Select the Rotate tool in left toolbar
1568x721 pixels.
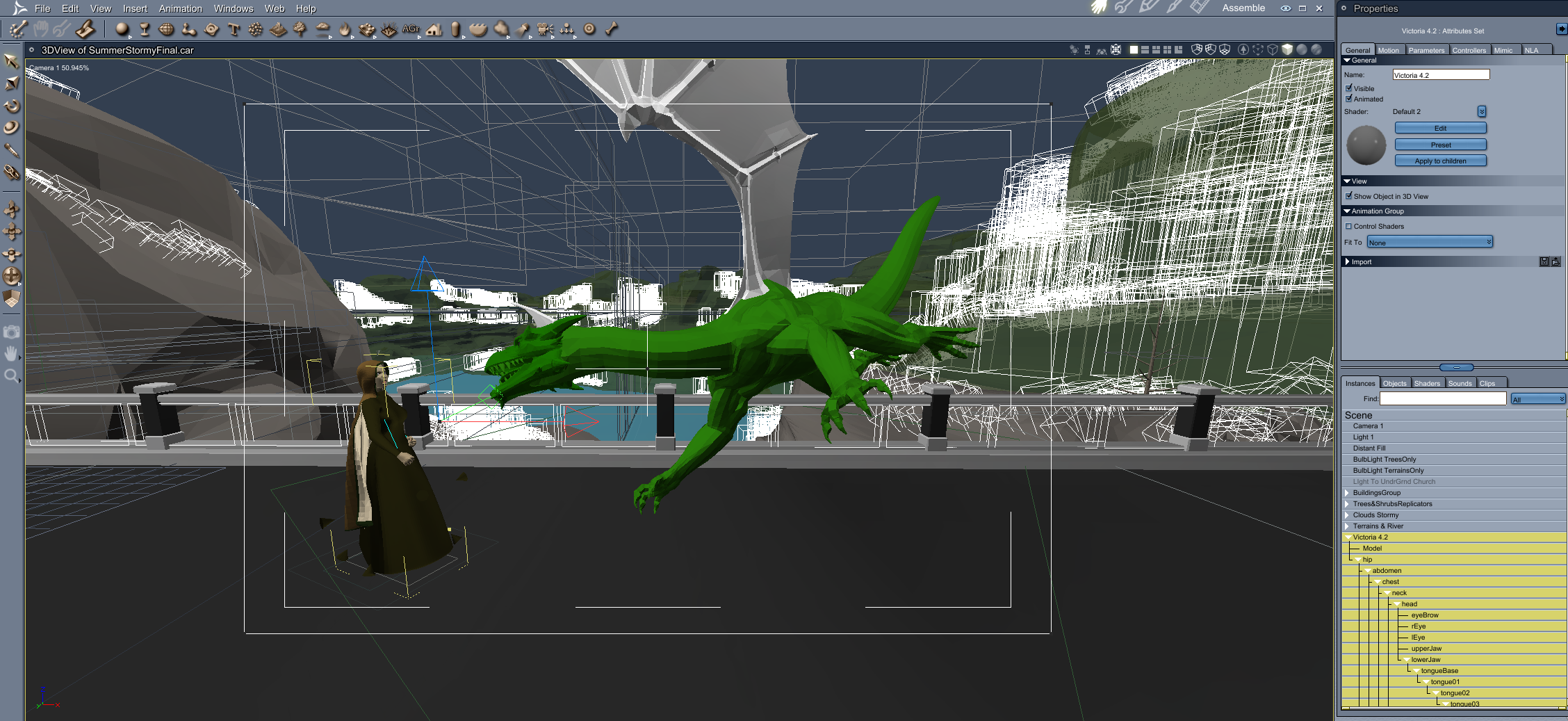point(11,106)
